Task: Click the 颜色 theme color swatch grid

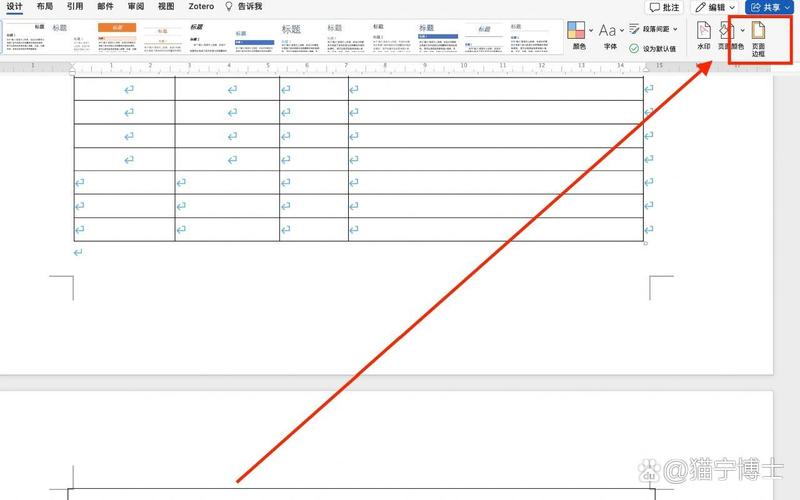Action: click(577, 30)
